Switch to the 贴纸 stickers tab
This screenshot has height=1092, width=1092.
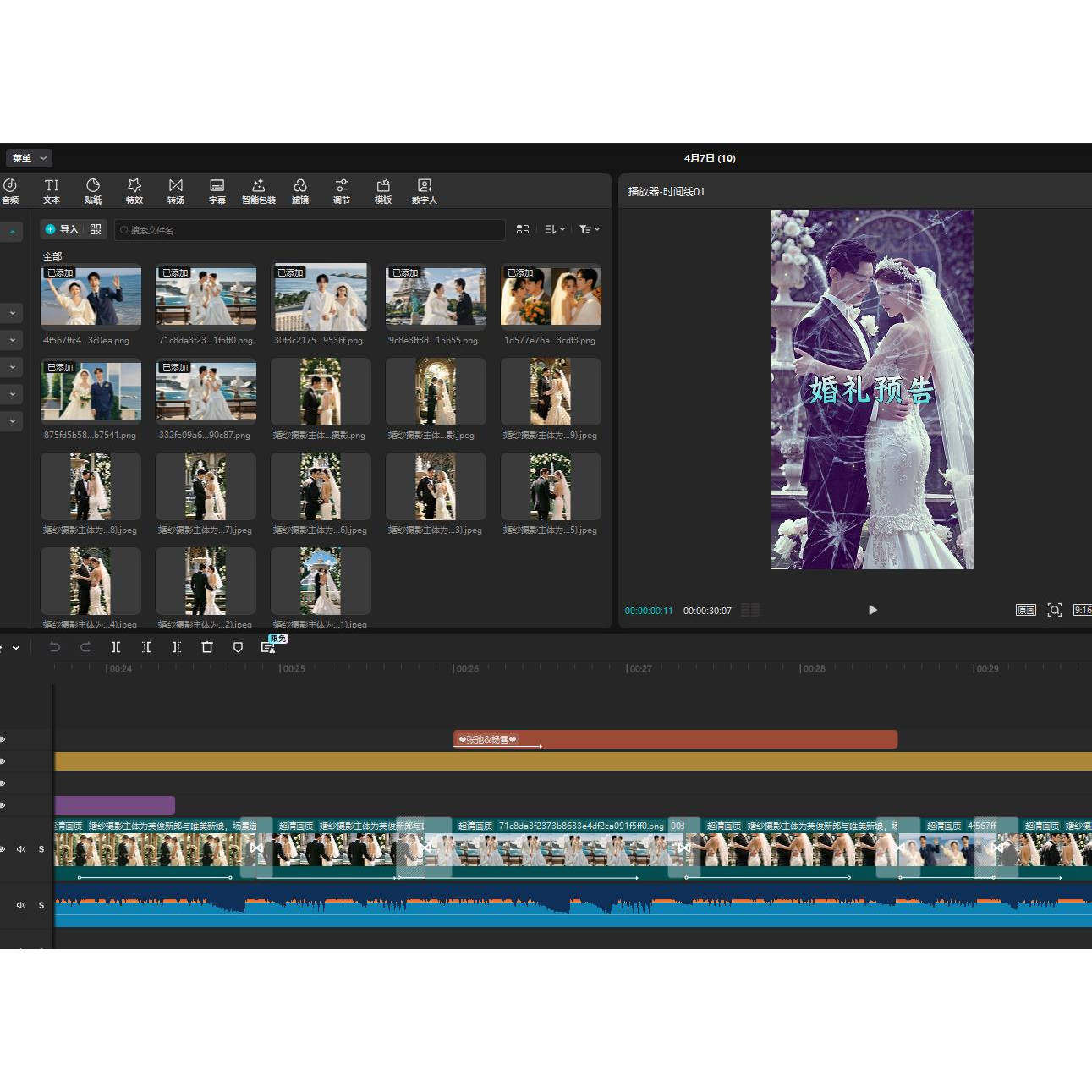[x=93, y=191]
